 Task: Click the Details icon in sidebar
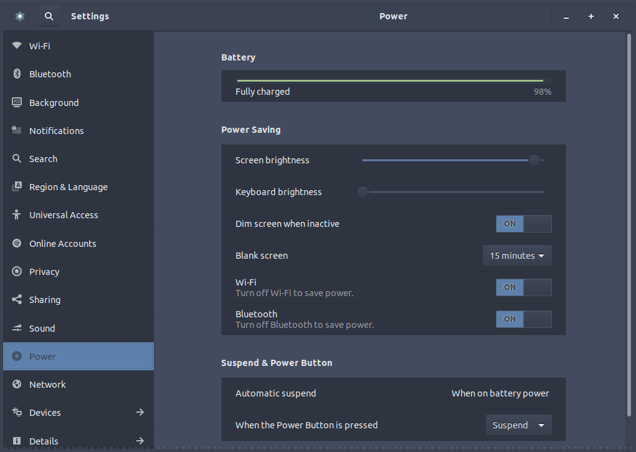[17, 441]
